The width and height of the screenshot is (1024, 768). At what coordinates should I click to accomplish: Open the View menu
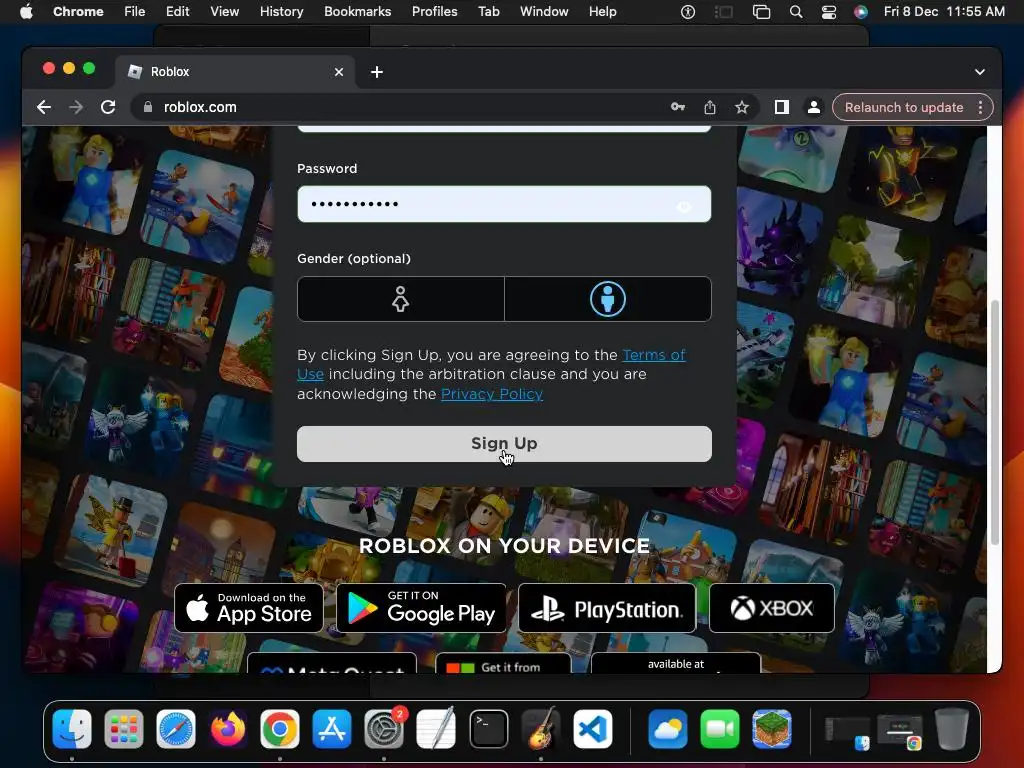tap(224, 11)
